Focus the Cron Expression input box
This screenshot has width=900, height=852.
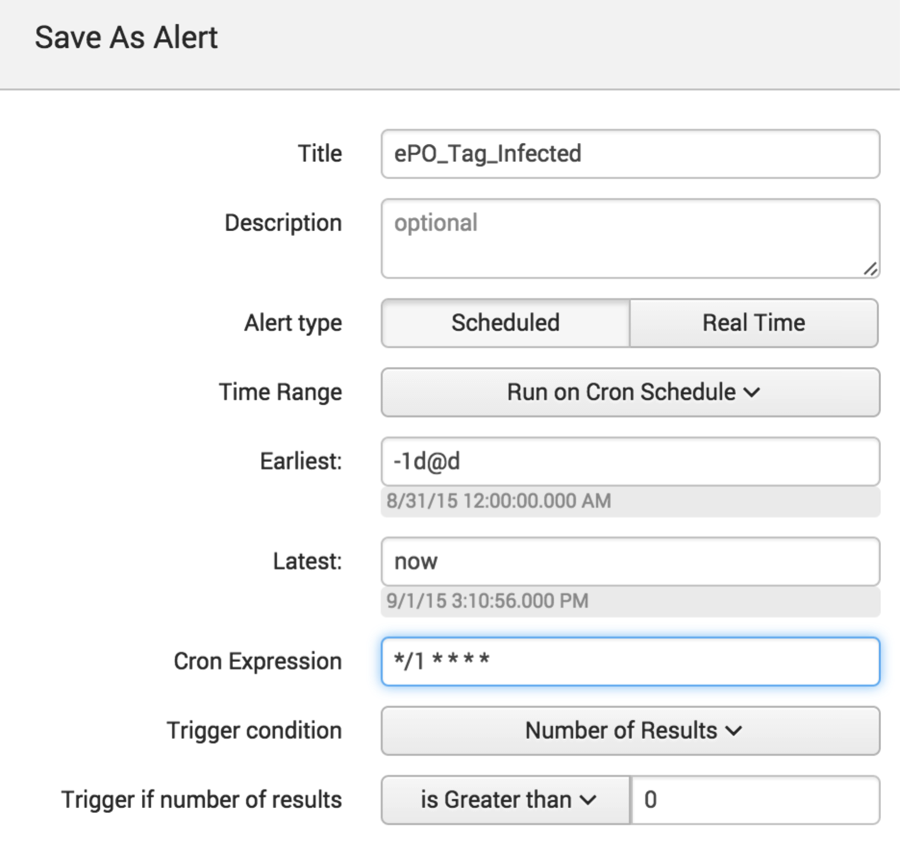tap(630, 661)
